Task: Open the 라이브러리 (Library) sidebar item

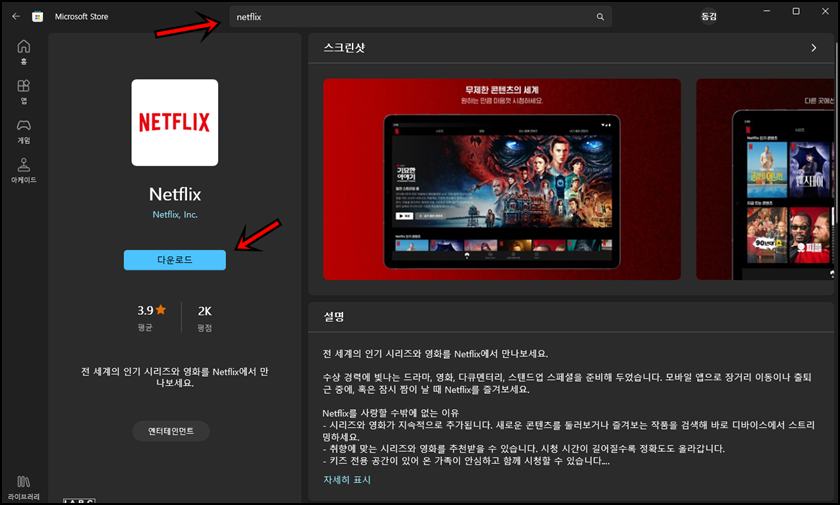Action: (24, 488)
